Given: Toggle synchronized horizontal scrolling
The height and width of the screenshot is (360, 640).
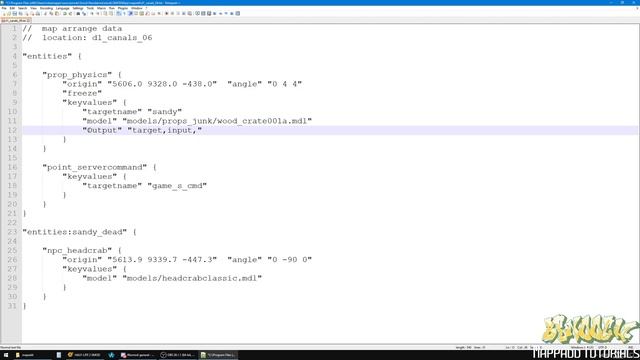Looking at the screenshot, I should click(x=111, y=13).
